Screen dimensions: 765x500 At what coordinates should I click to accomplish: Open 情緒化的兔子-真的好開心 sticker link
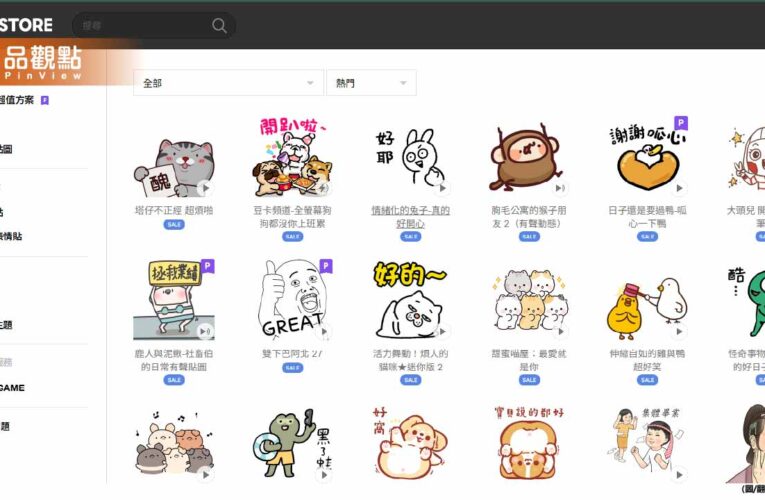(410, 217)
